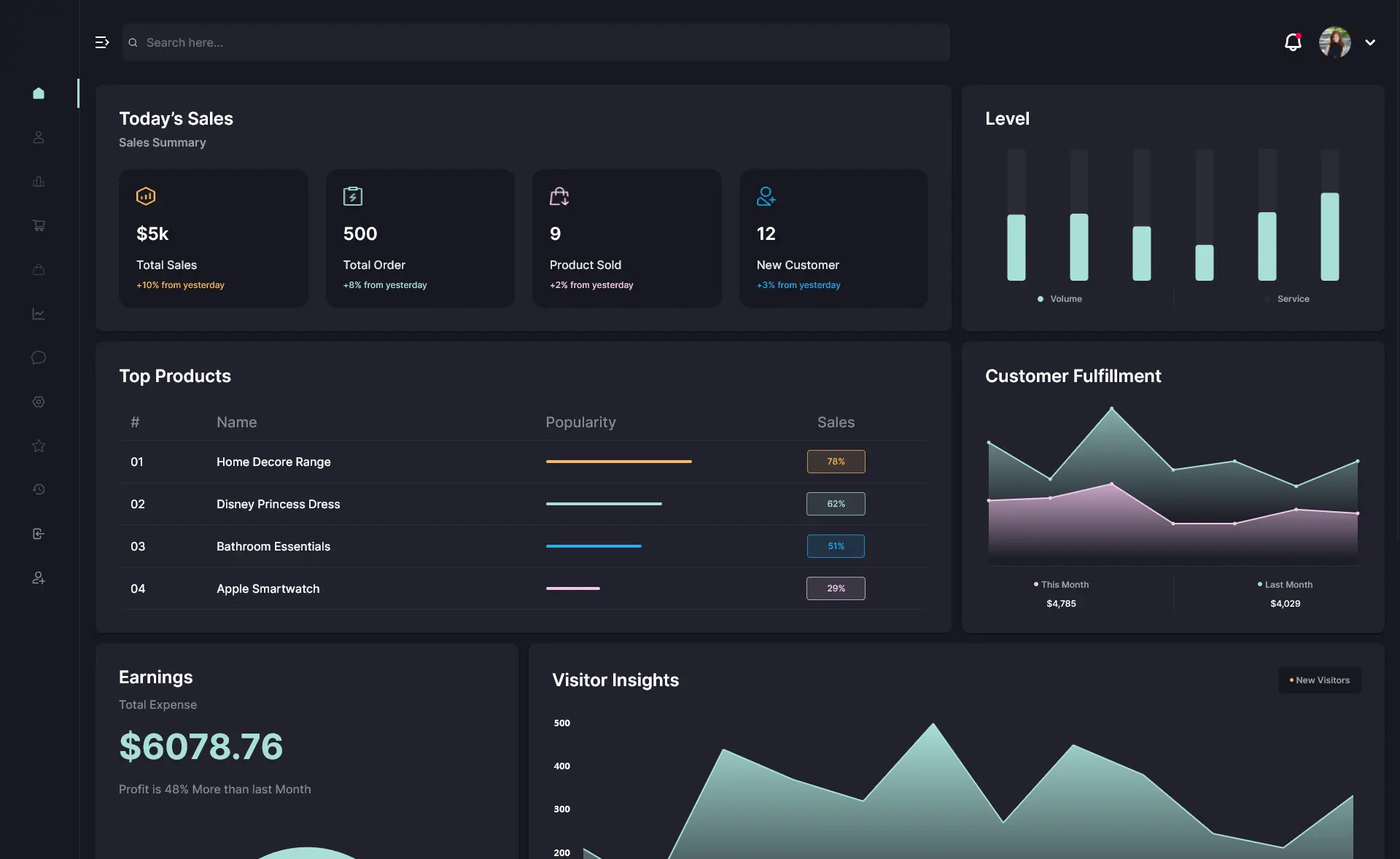This screenshot has width=1400, height=859.
Task: Click the Reports chart icon in sidebar
Action: pyautogui.click(x=38, y=182)
